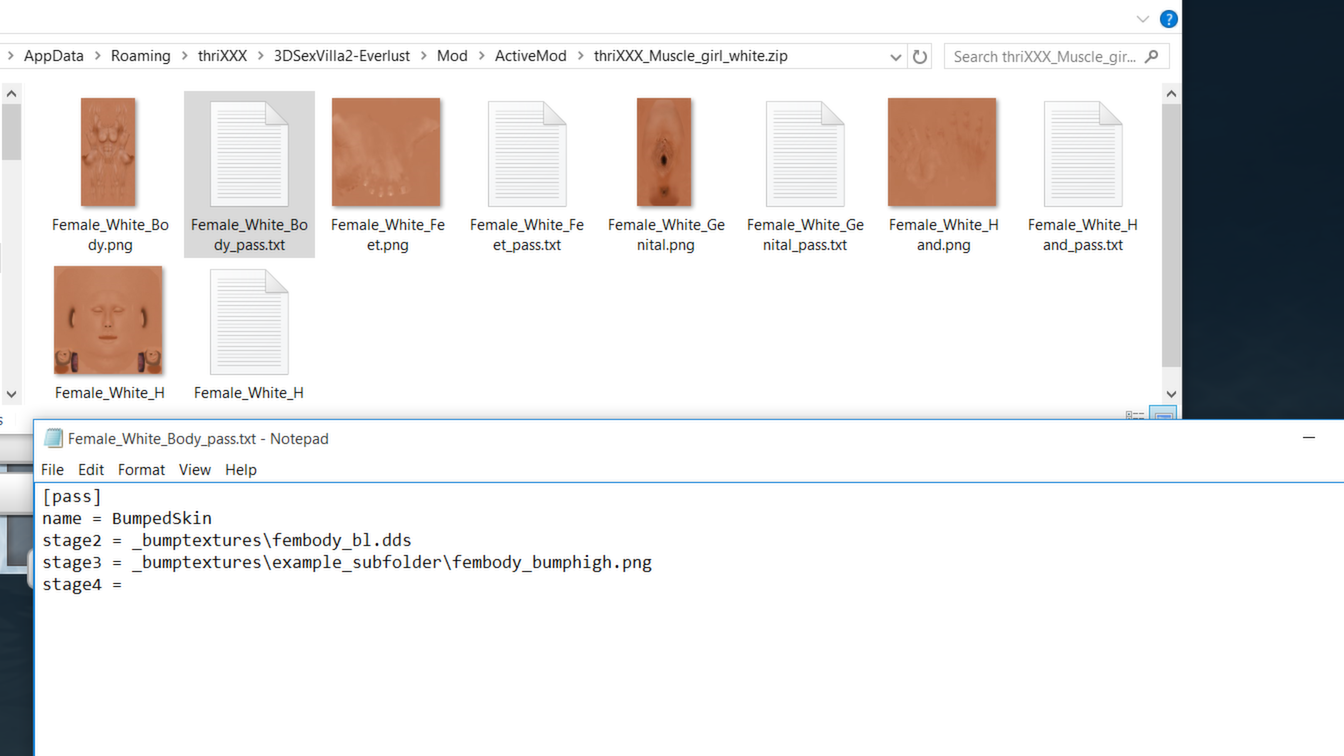Image resolution: width=1344 pixels, height=756 pixels.
Task: Click the stage2 fembody_bl.dds line
Action: pos(227,541)
